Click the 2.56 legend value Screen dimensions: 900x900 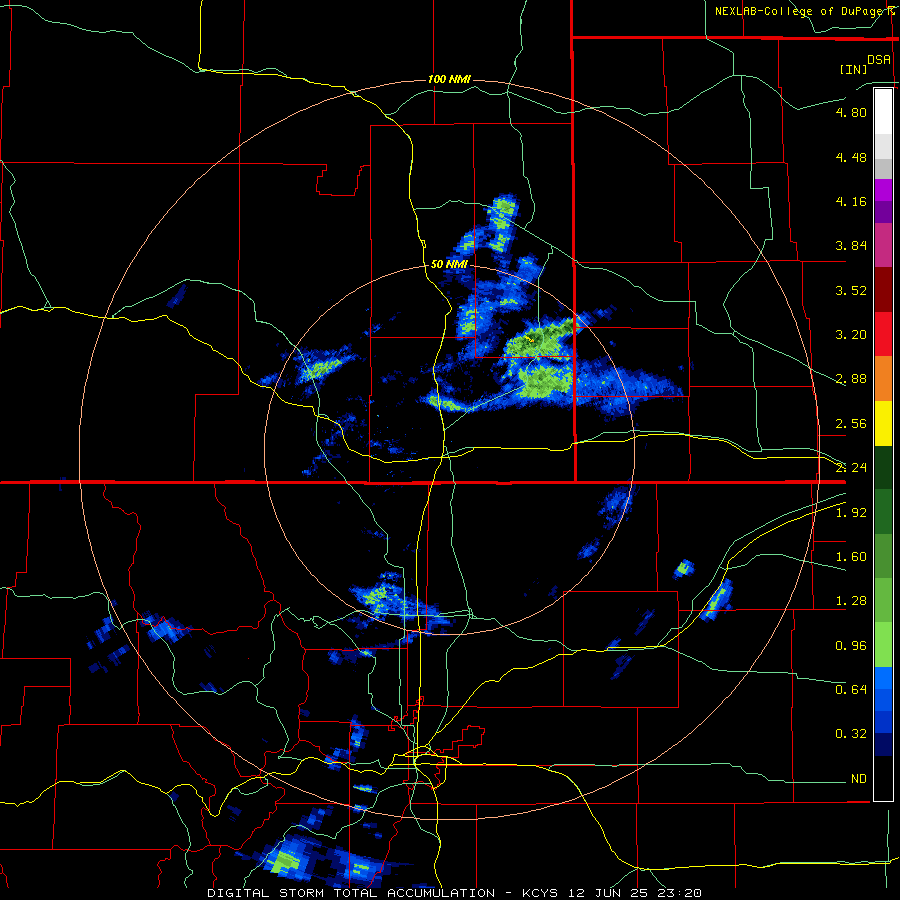pyautogui.click(x=851, y=424)
